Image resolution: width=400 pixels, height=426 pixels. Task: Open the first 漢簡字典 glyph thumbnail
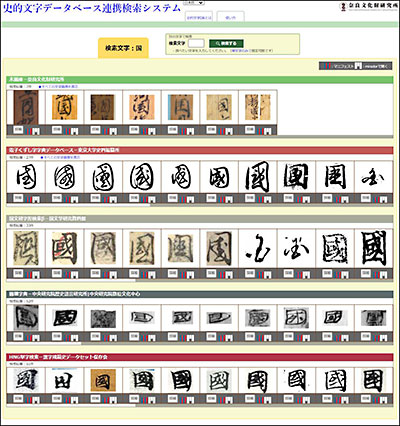[x=26, y=318]
